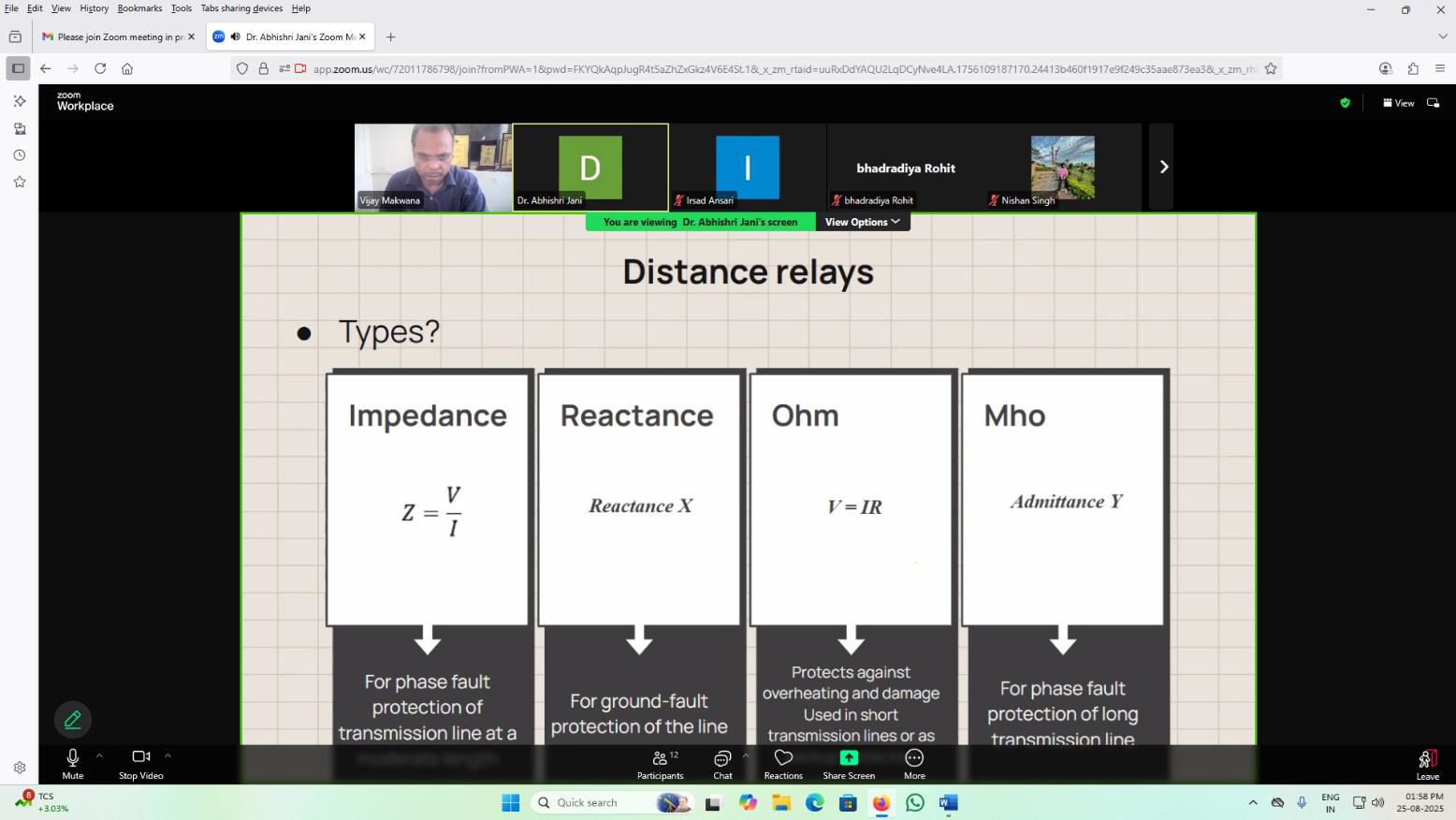Screen dimensions: 1456x820
Task: Open the Participants panel
Action: [x=660, y=763]
